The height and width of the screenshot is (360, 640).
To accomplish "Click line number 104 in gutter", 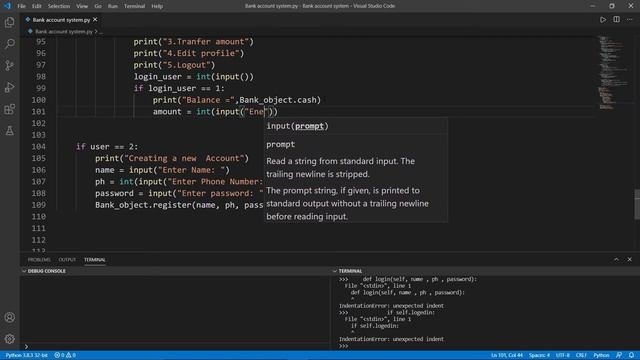I will point(39,147).
